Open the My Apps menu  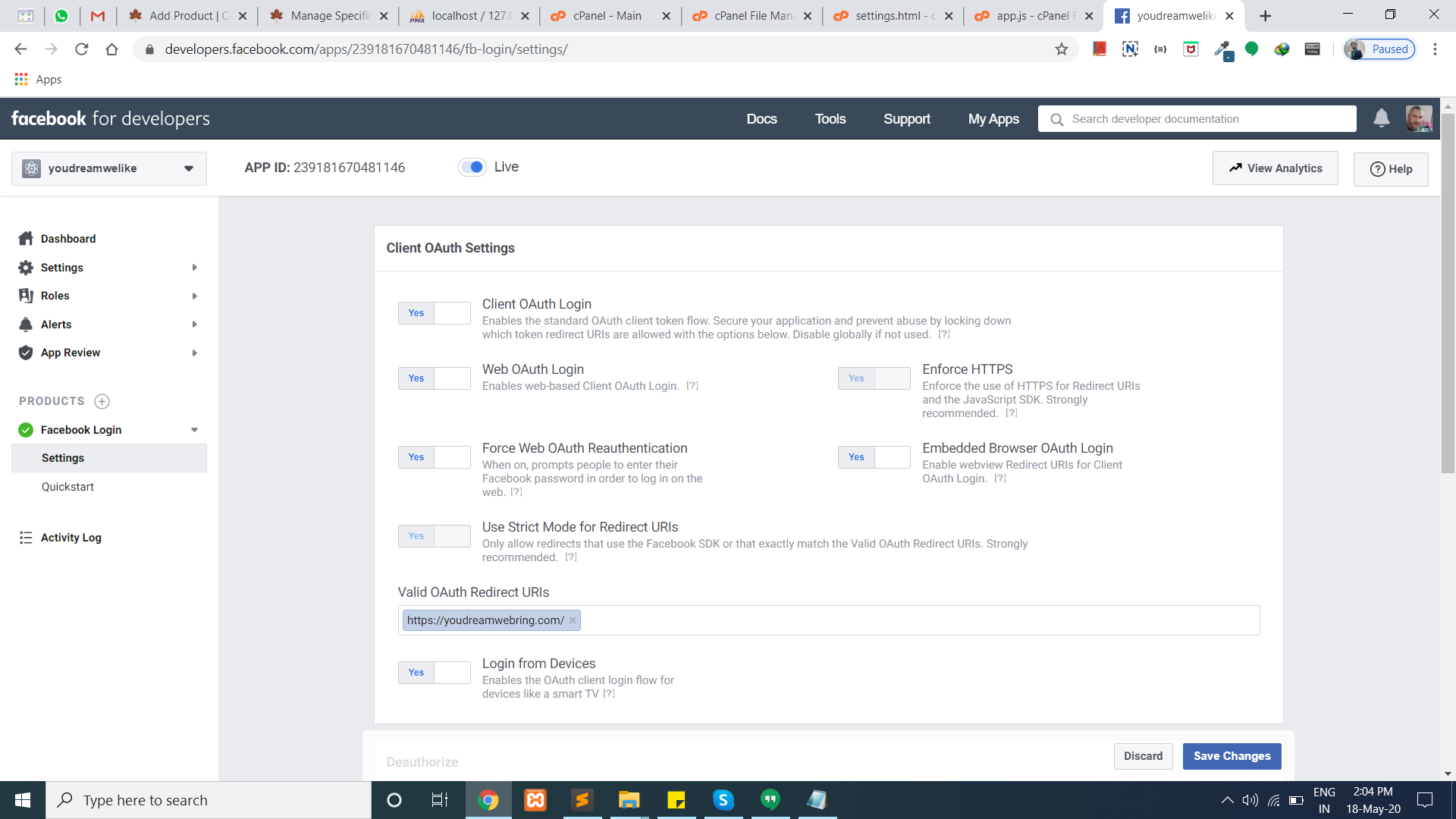[993, 119]
